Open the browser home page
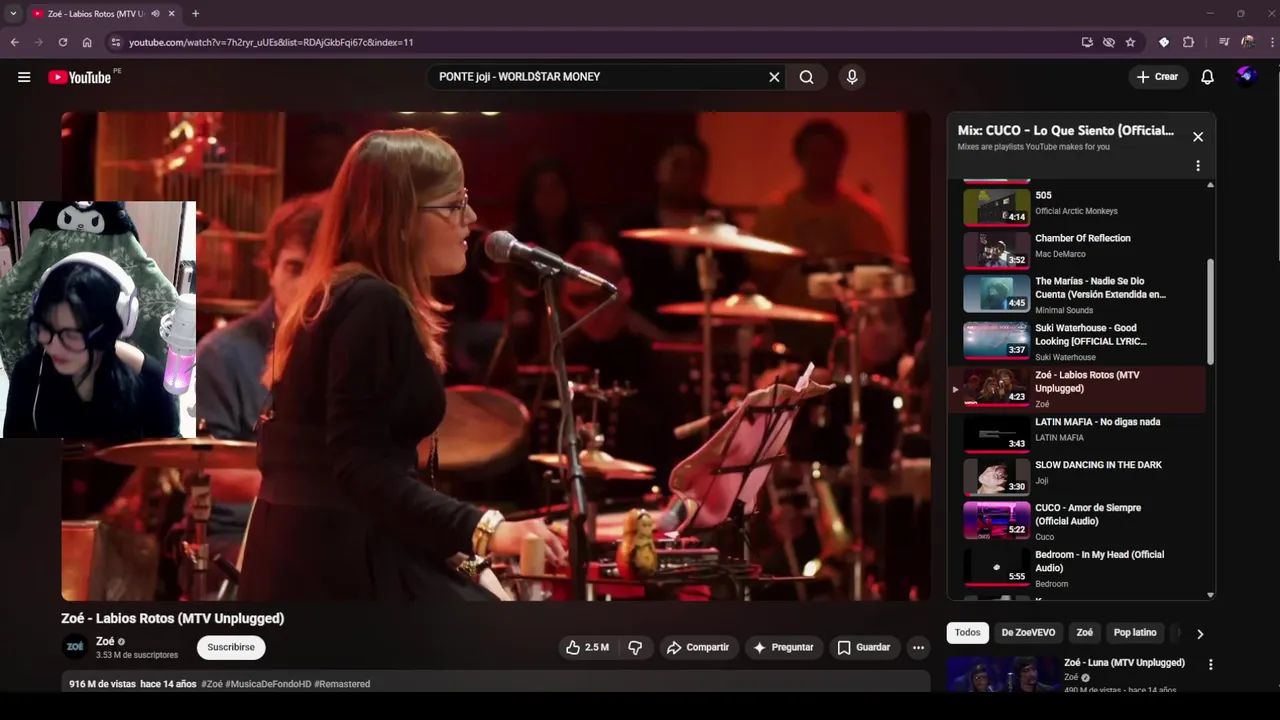The width and height of the screenshot is (1280, 720). tap(87, 42)
